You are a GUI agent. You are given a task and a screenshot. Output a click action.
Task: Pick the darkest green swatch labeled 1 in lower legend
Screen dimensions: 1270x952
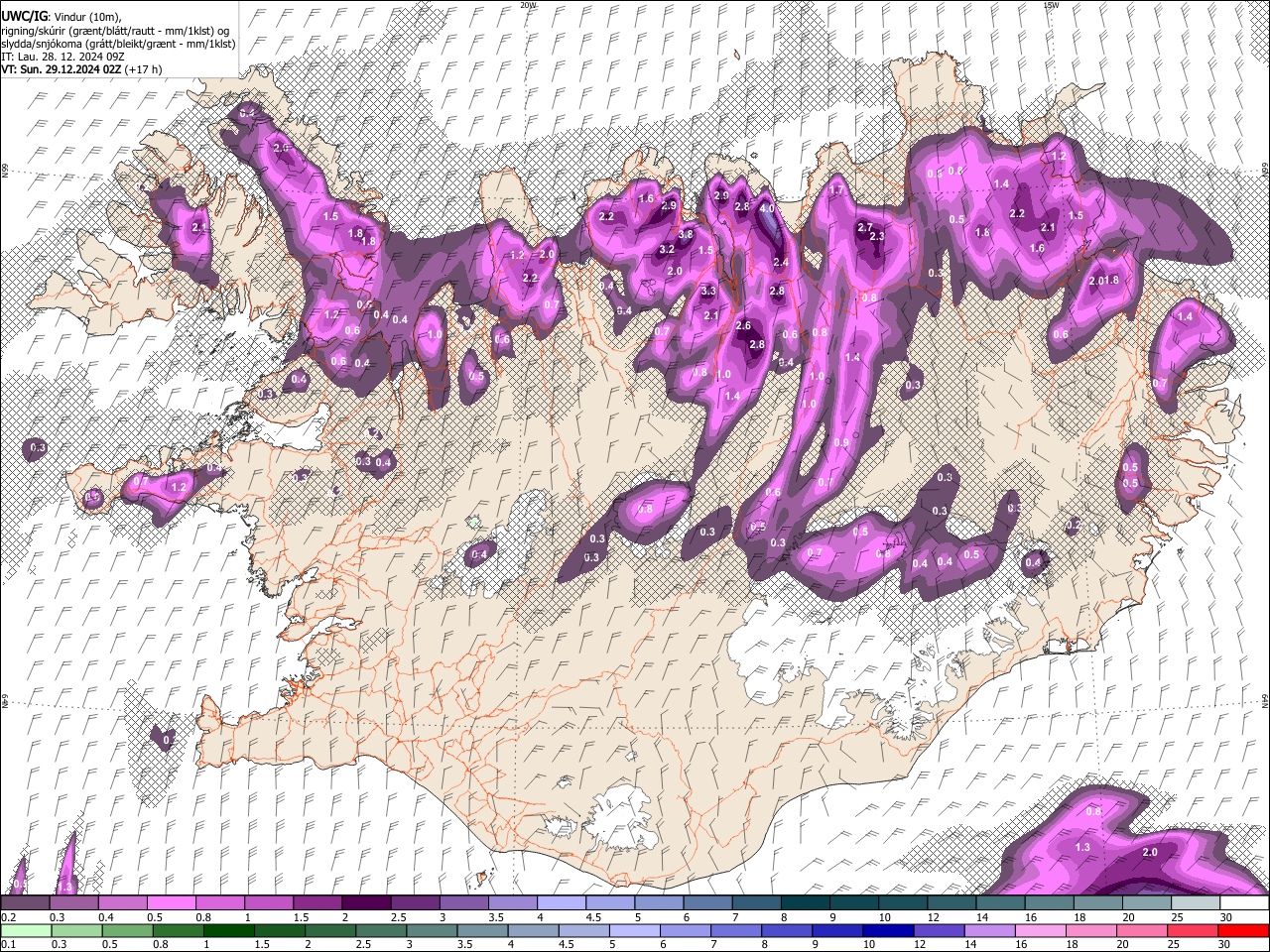229,930
